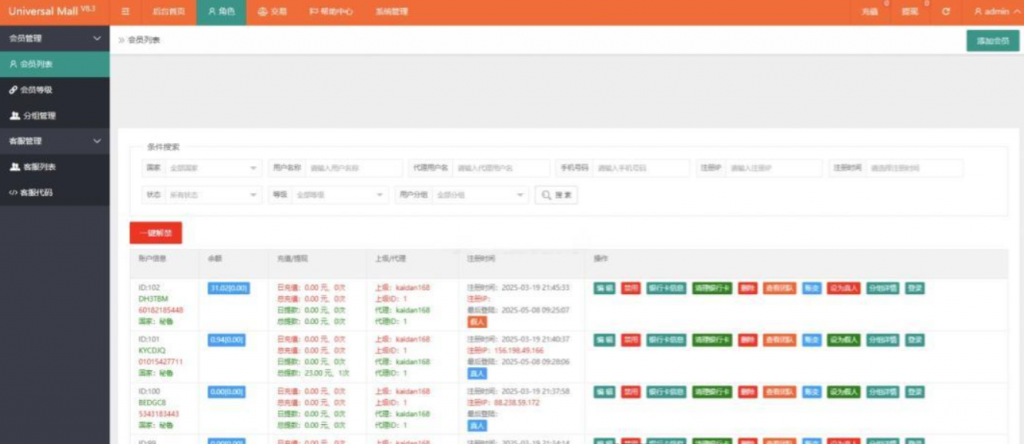
Task: Open 会员列表 in the sidebar
Action: pyautogui.click(x=55, y=64)
